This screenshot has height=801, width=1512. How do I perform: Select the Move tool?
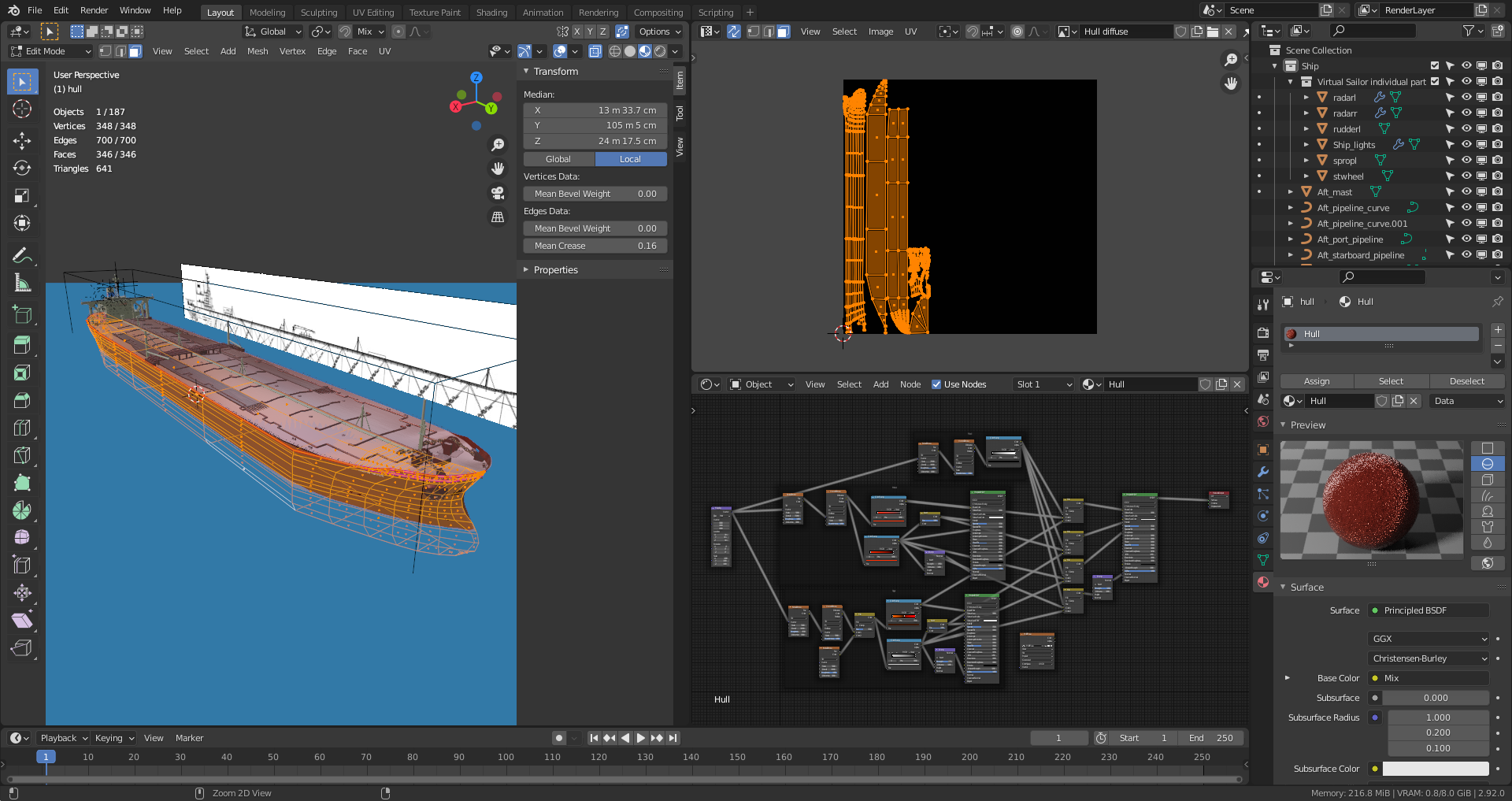pos(22,141)
